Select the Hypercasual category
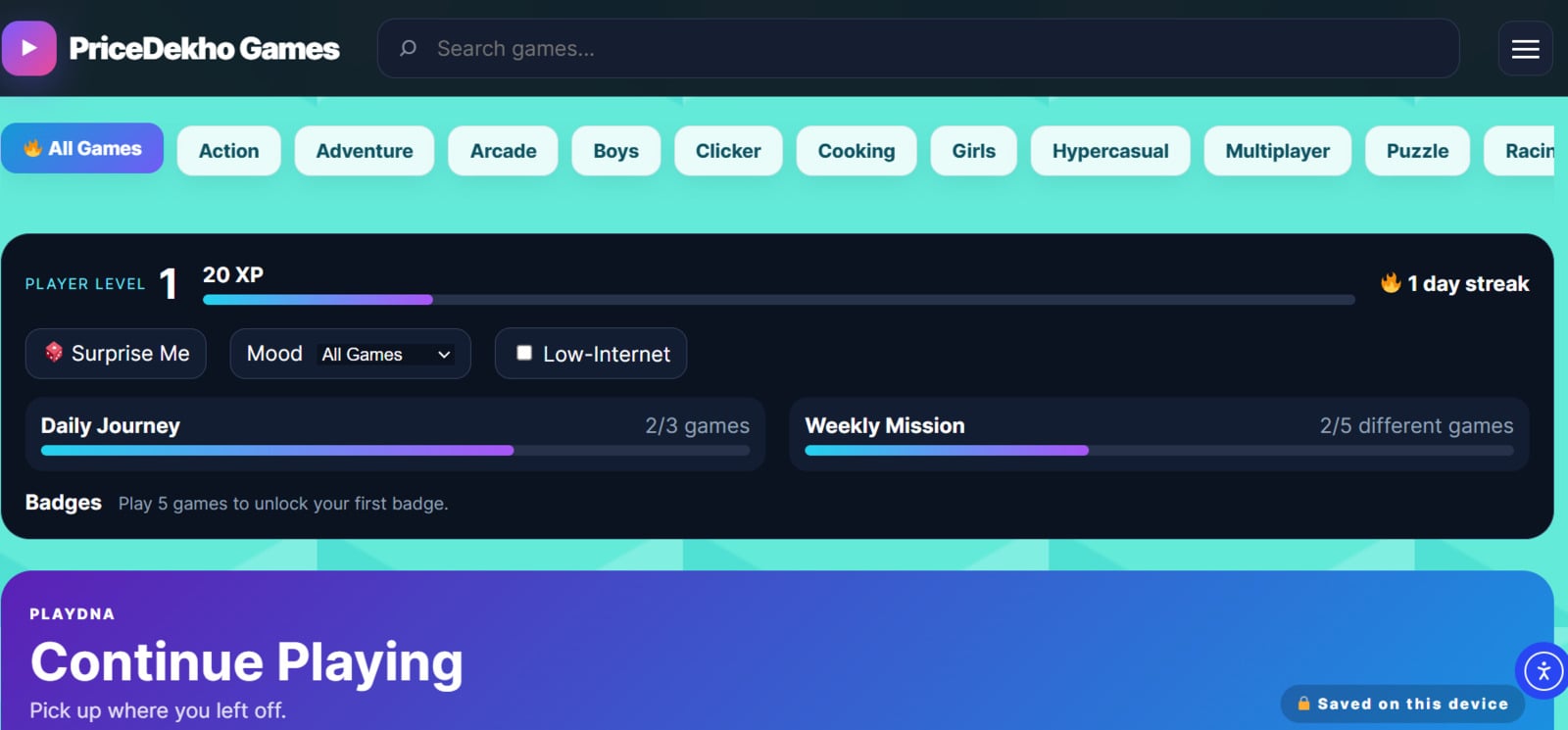This screenshot has height=730, width=1568. (1110, 151)
